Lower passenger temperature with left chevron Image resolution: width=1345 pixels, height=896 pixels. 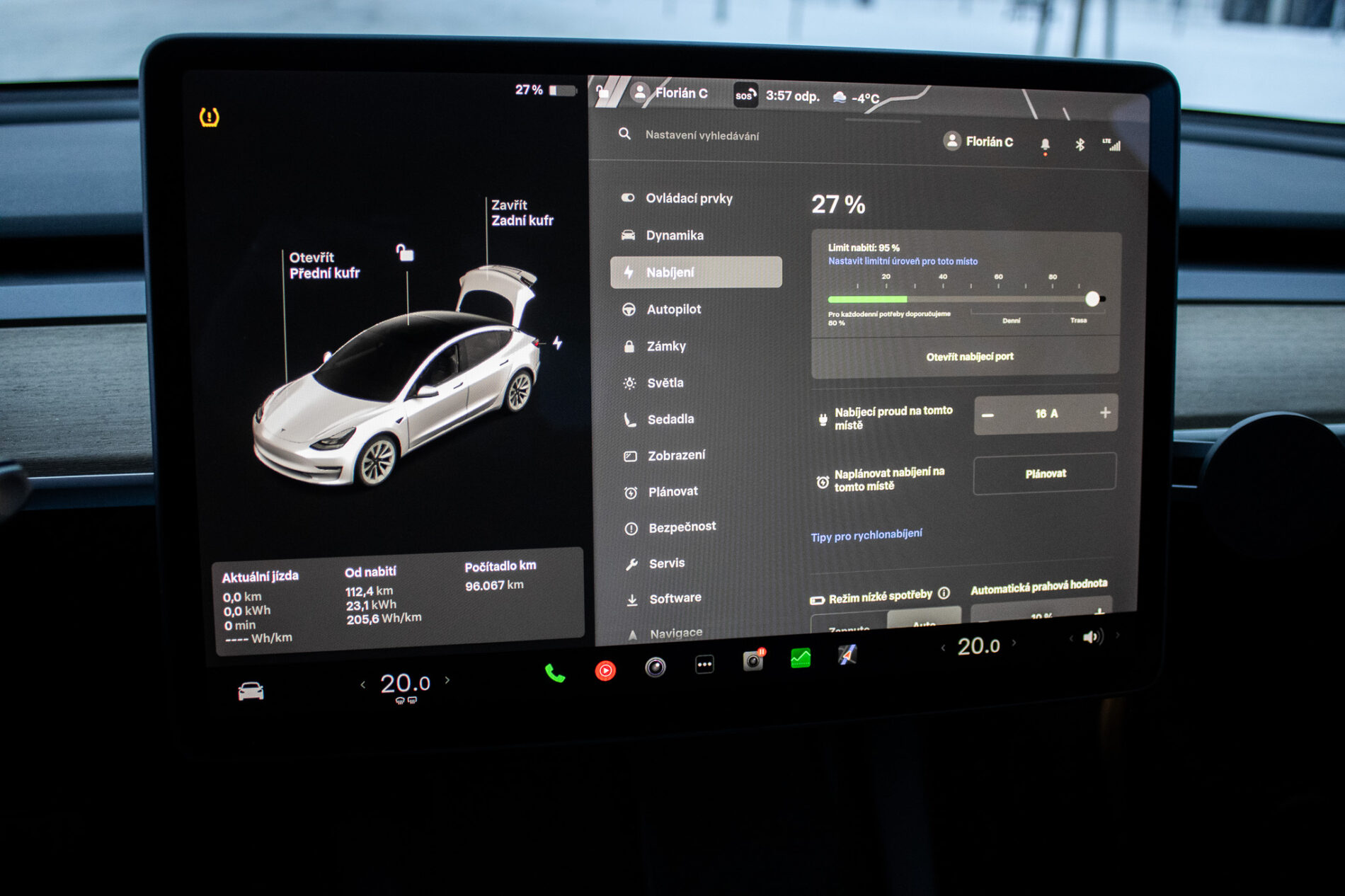(943, 648)
